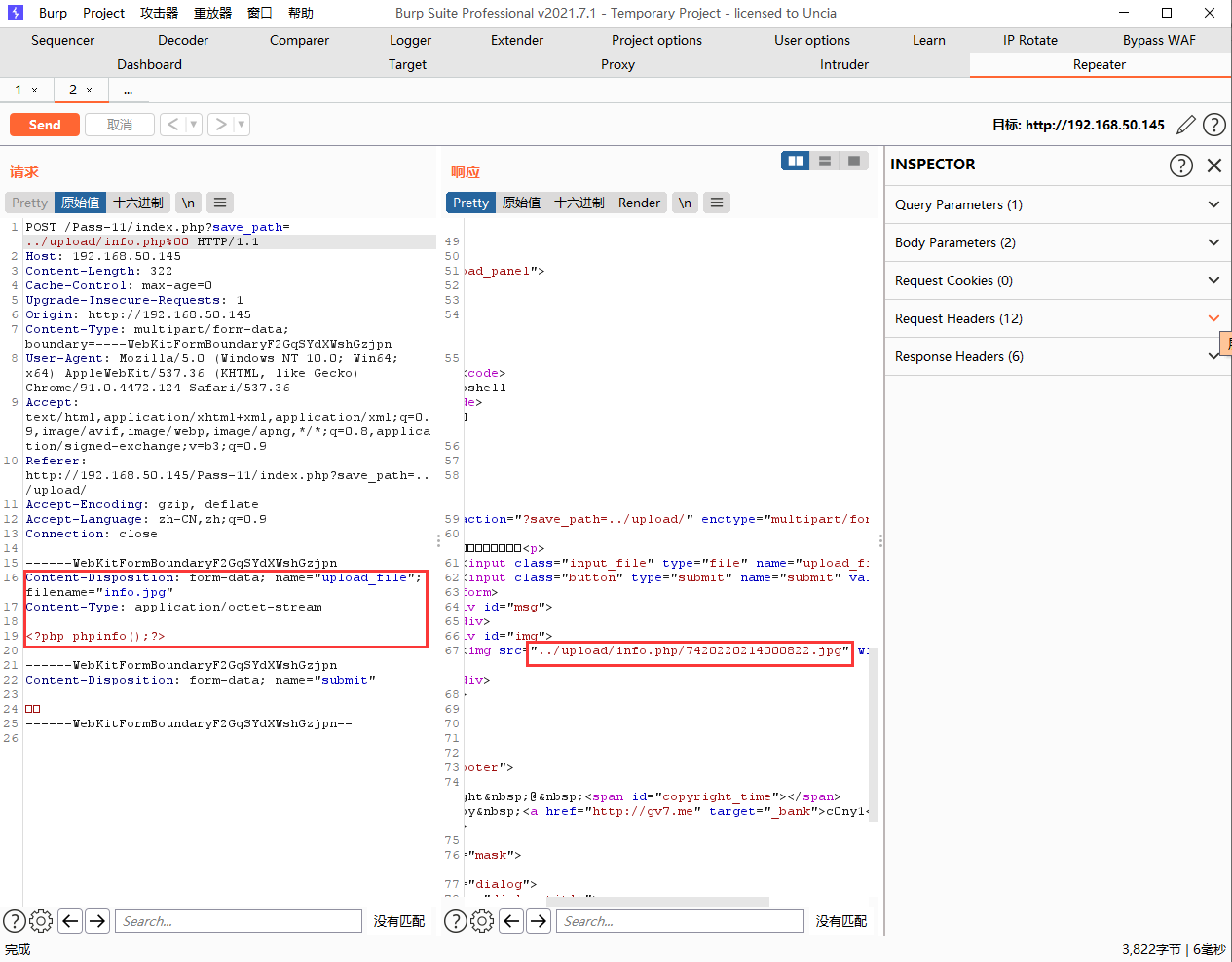1232x962 pixels.
Task: Click the response horizontal scrollbar
Action: [x=658, y=902]
